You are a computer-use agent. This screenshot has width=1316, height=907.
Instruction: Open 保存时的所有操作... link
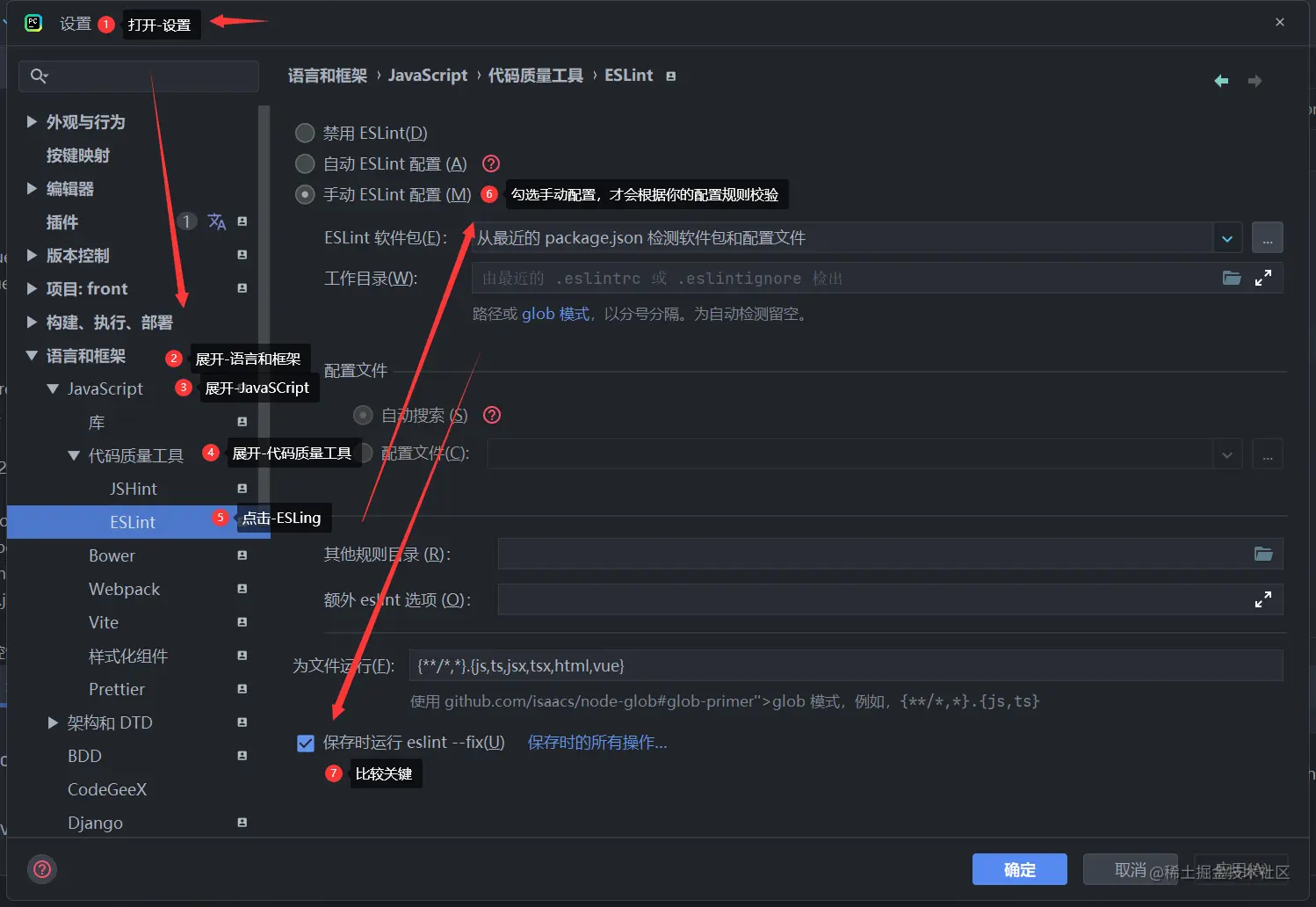tap(597, 743)
